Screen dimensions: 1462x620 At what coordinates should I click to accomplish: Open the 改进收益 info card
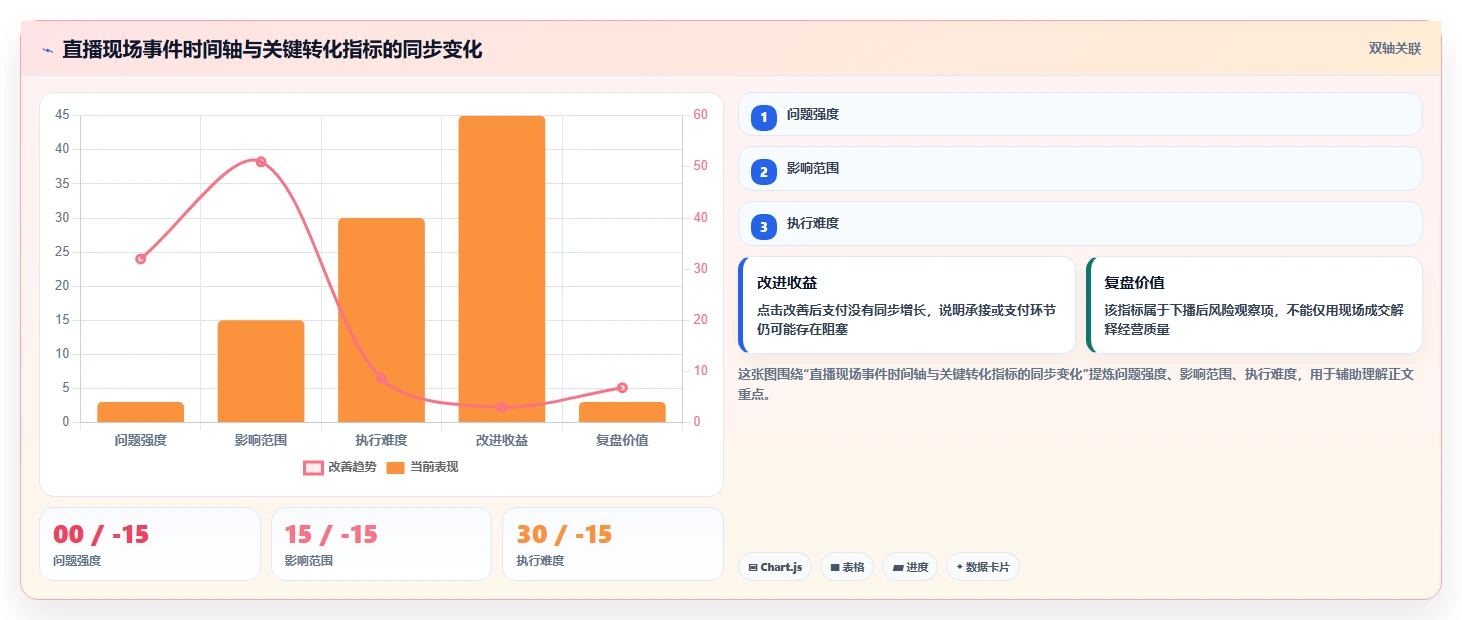click(x=907, y=305)
